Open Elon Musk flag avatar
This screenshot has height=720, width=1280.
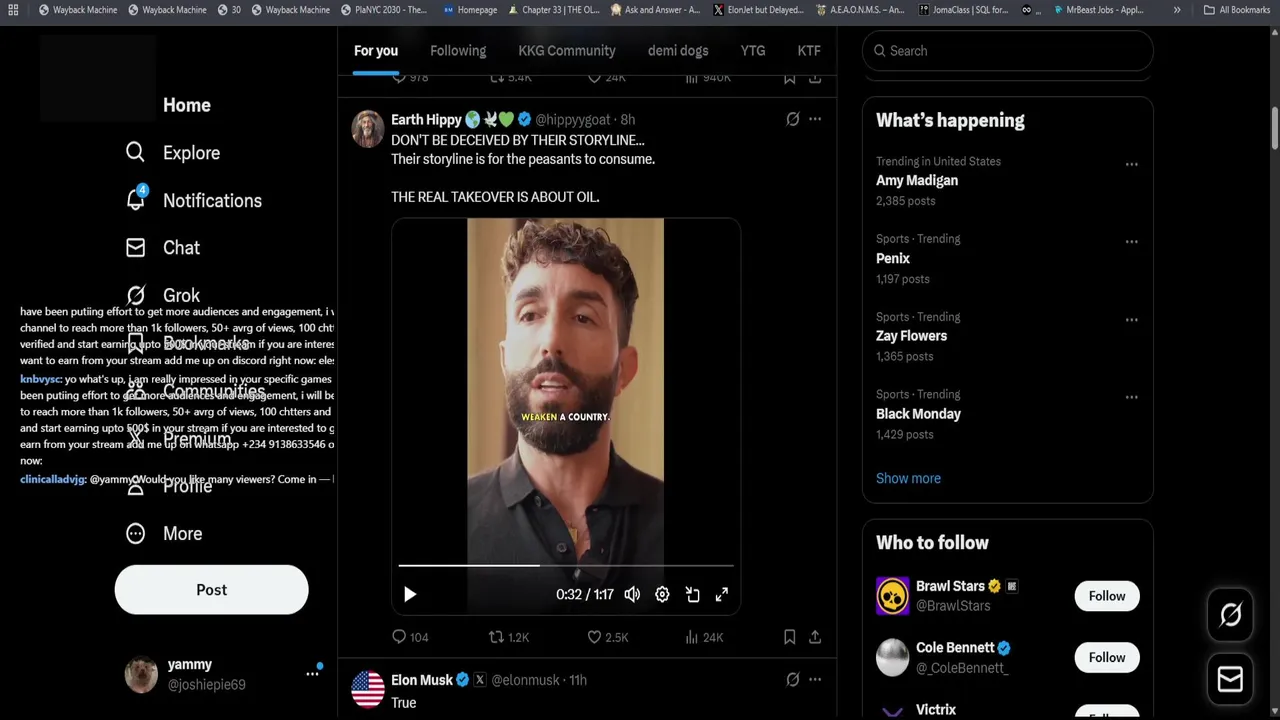(368, 689)
